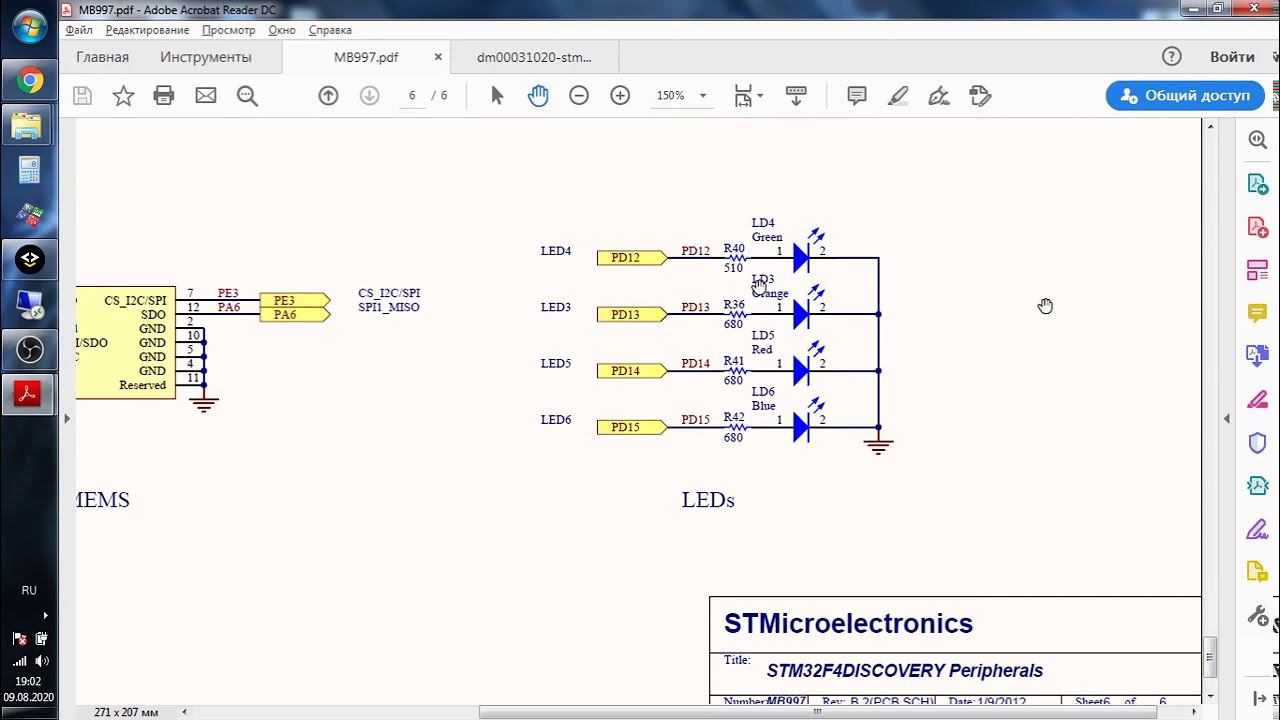This screenshot has height=720, width=1280.
Task: Click the vertical scrollbar up arrow
Action: tap(1210, 127)
